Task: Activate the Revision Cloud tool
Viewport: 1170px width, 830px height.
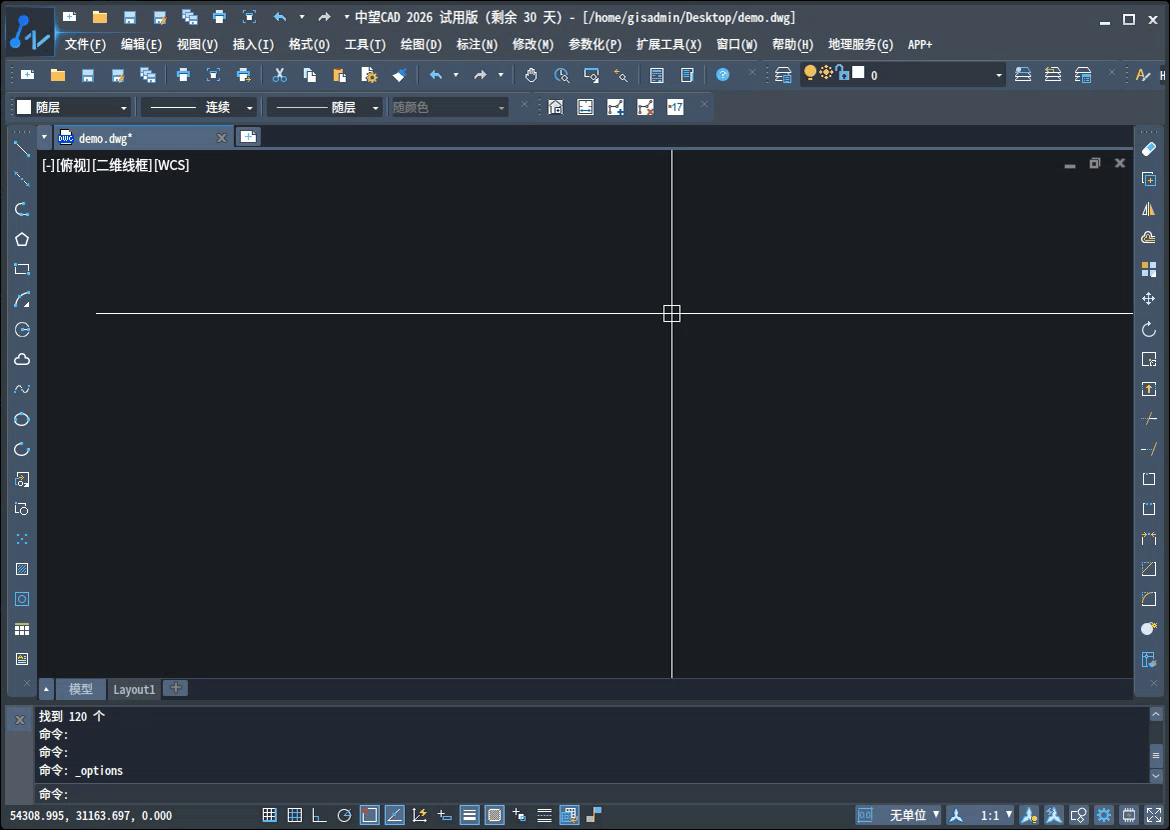Action: point(22,360)
